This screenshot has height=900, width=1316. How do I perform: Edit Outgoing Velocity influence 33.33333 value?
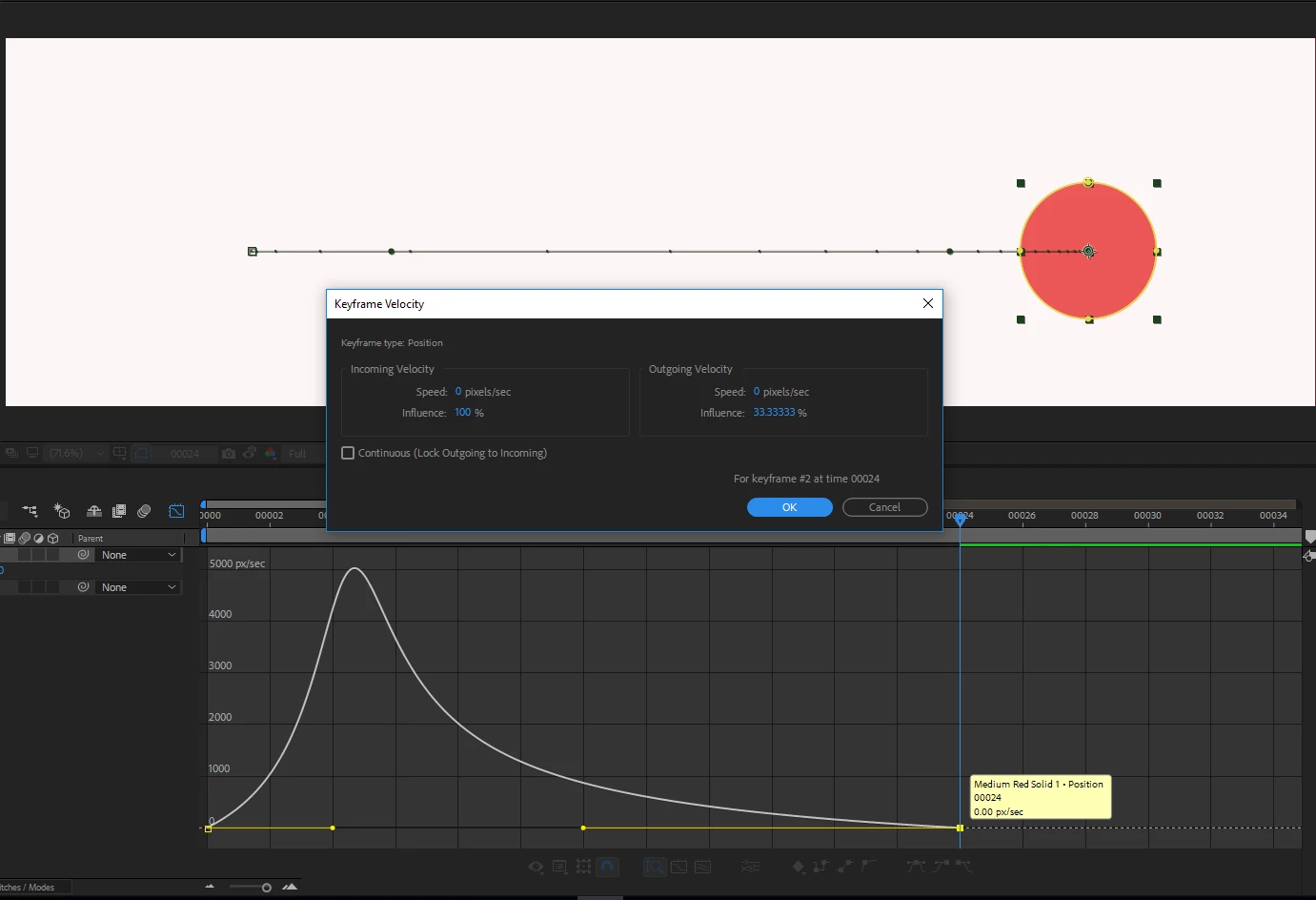tap(774, 413)
